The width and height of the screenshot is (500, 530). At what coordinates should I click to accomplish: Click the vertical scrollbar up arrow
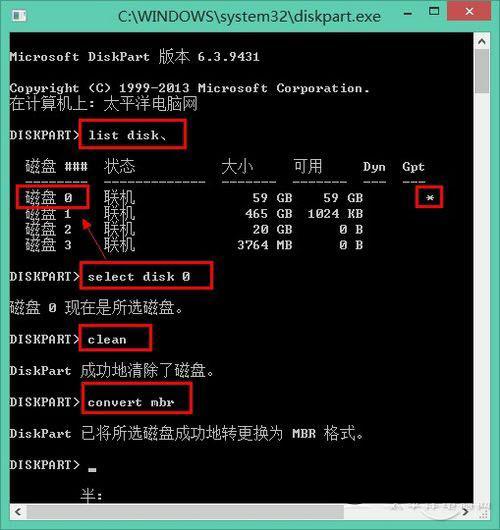(x=482, y=42)
